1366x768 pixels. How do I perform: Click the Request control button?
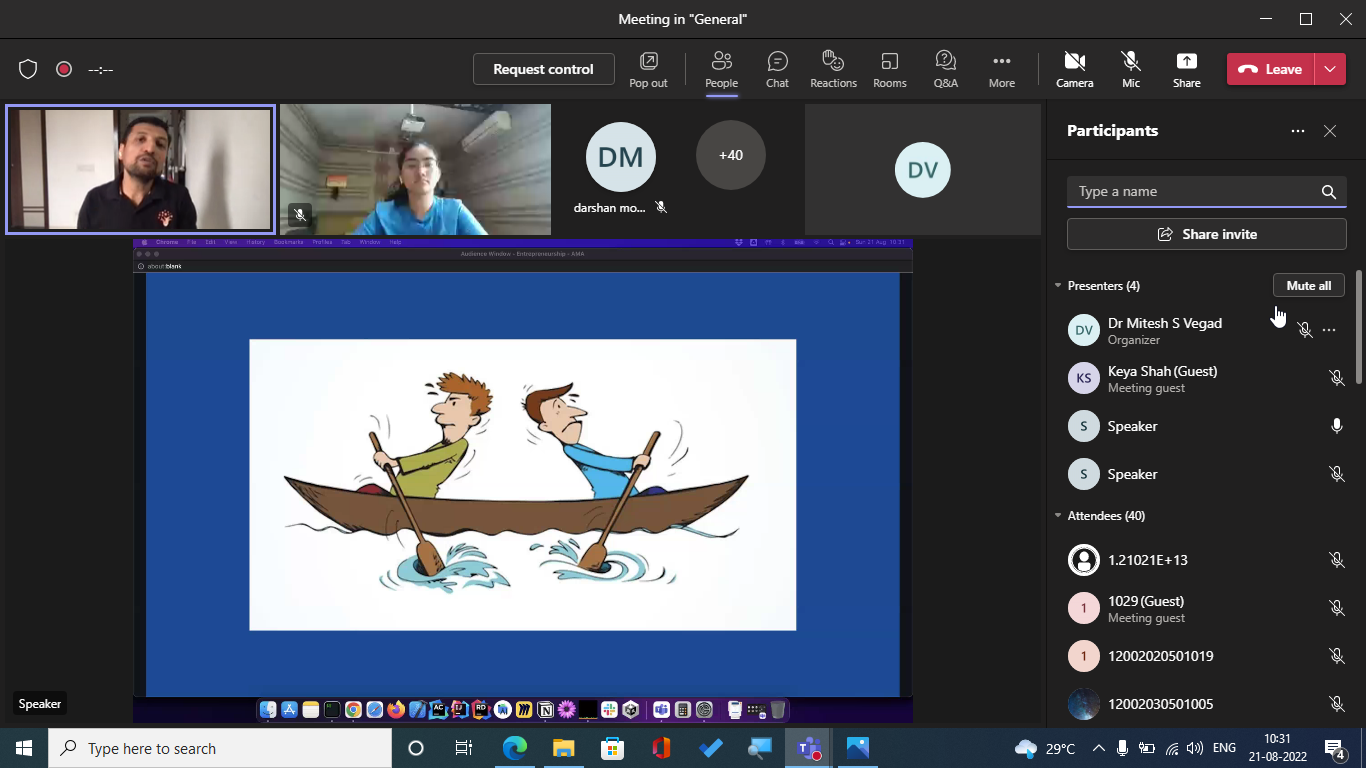(x=543, y=69)
